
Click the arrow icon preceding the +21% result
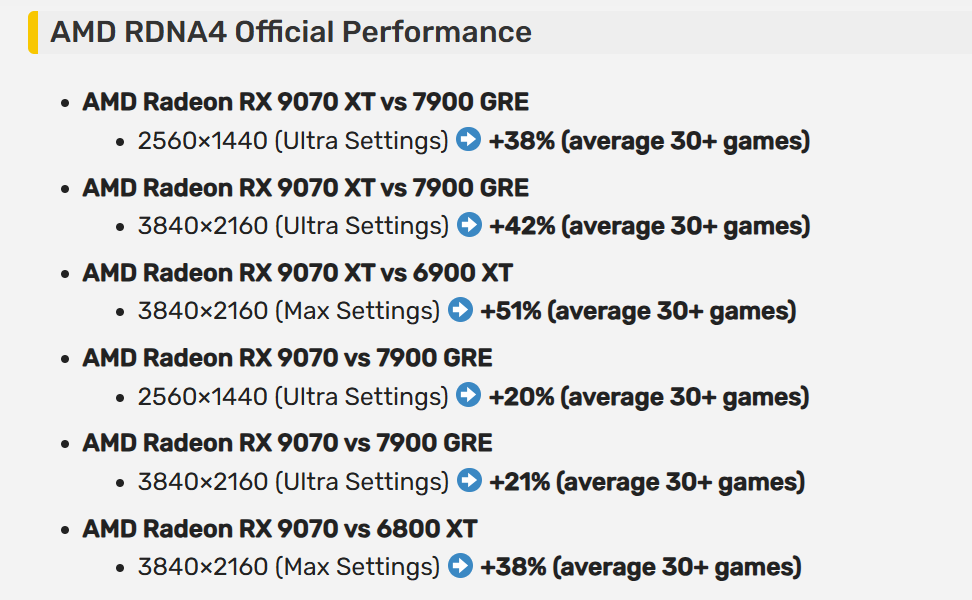tap(469, 481)
